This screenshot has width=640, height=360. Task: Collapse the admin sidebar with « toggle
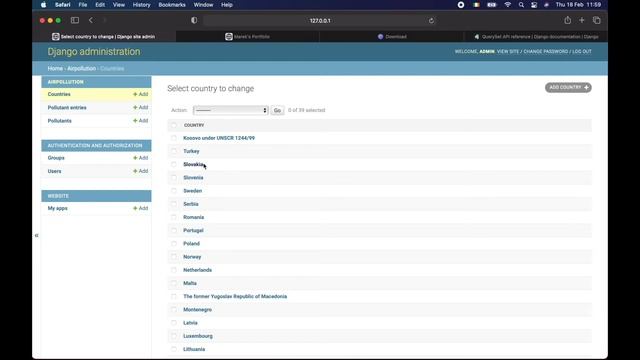[x=36, y=236]
